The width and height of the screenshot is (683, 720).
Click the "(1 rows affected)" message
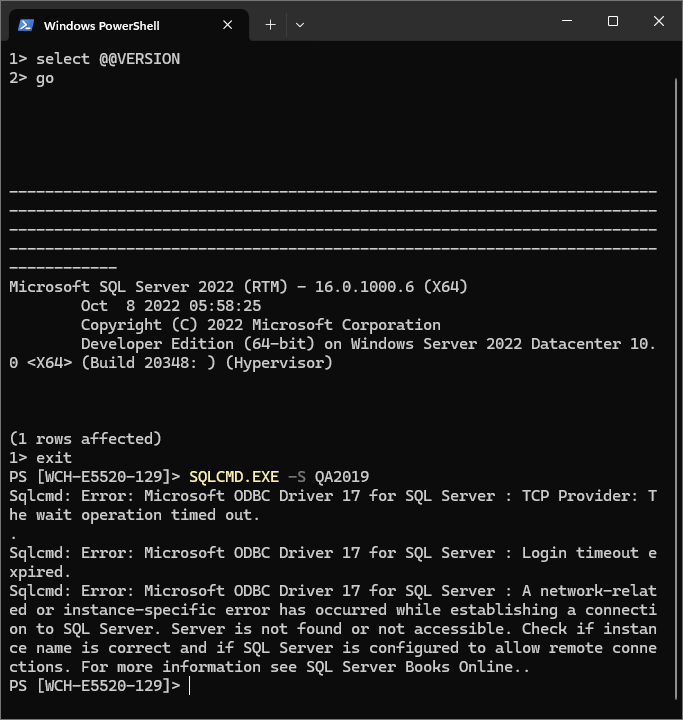85,439
